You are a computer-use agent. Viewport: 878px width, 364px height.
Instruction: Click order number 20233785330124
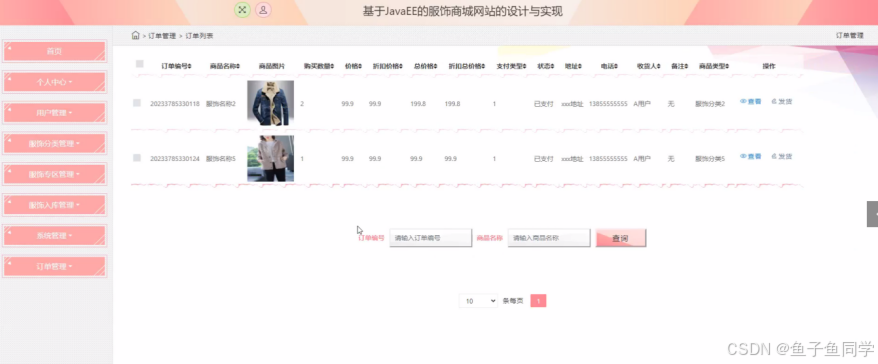(175, 158)
